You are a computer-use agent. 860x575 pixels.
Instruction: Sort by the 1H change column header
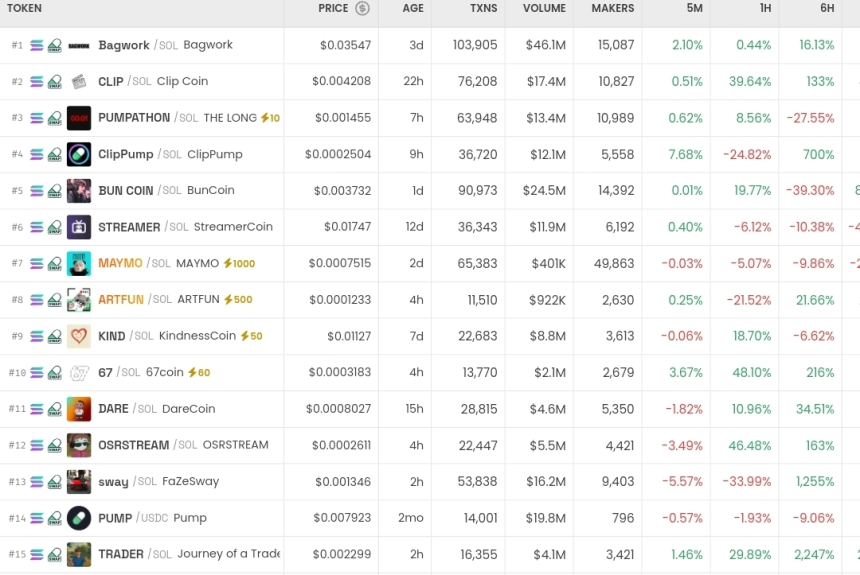pos(765,9)
